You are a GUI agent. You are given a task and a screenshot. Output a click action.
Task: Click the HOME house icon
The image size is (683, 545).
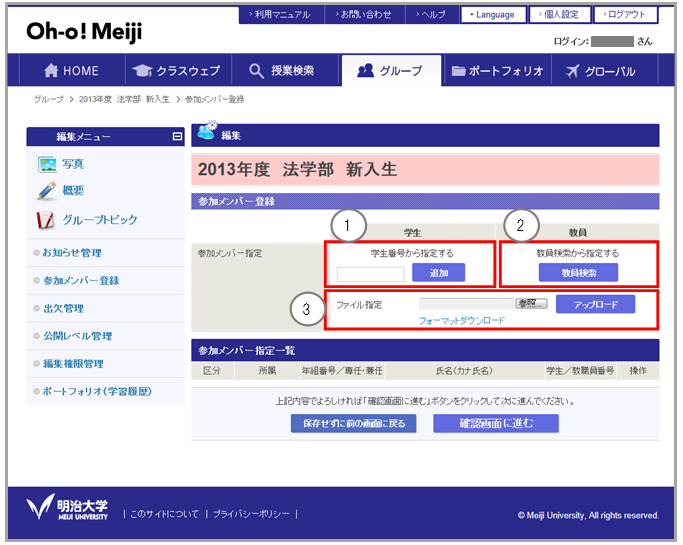(x=51, y=71)
